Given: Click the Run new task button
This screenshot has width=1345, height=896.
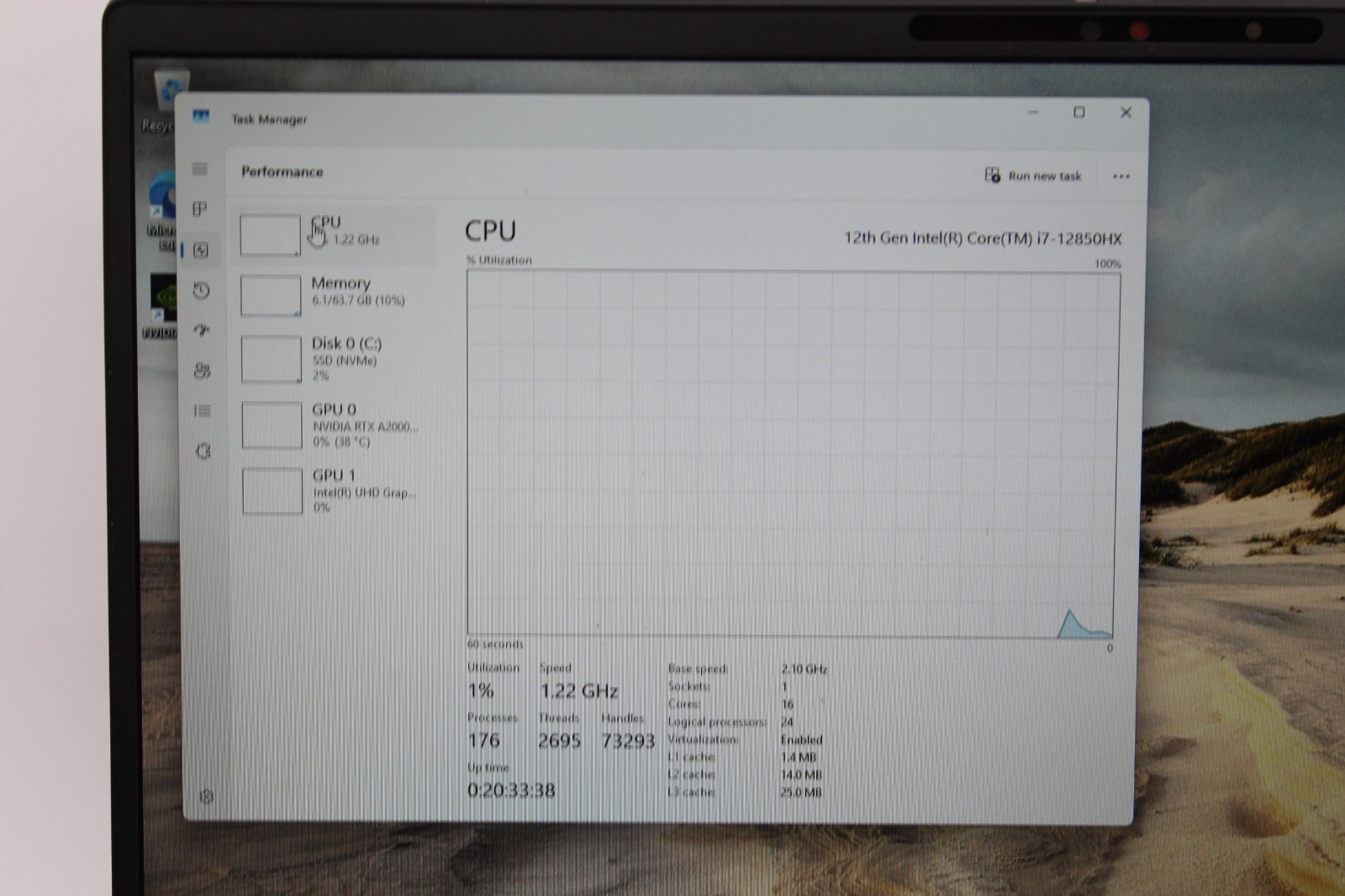Looking at the screenshot, I should tap(1033, 176).
